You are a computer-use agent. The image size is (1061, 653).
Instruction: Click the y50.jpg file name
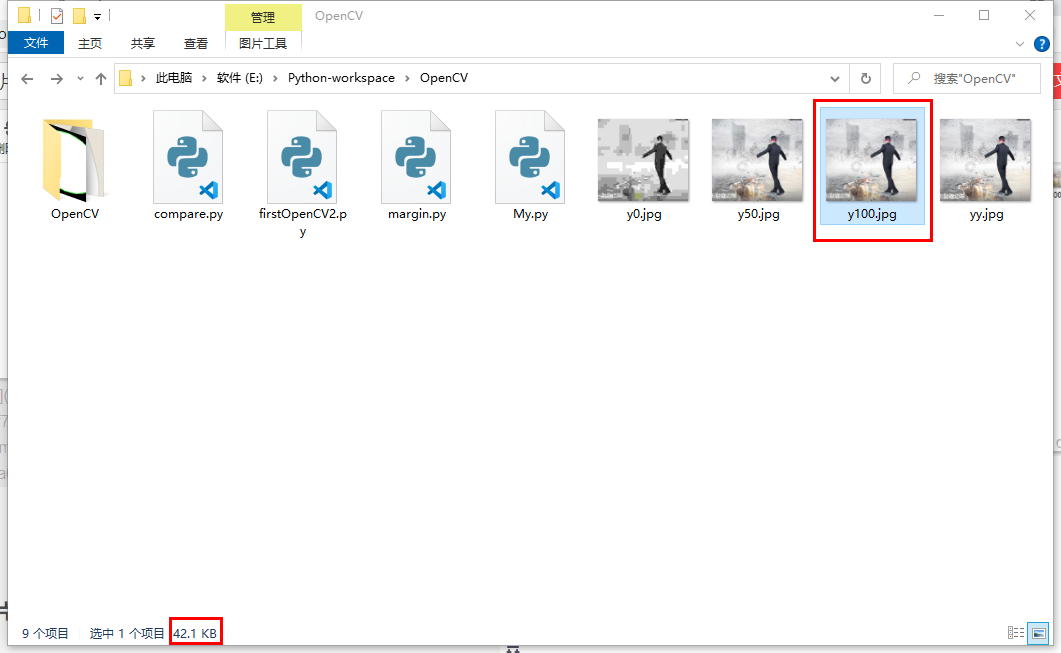[x=759, y=215]
